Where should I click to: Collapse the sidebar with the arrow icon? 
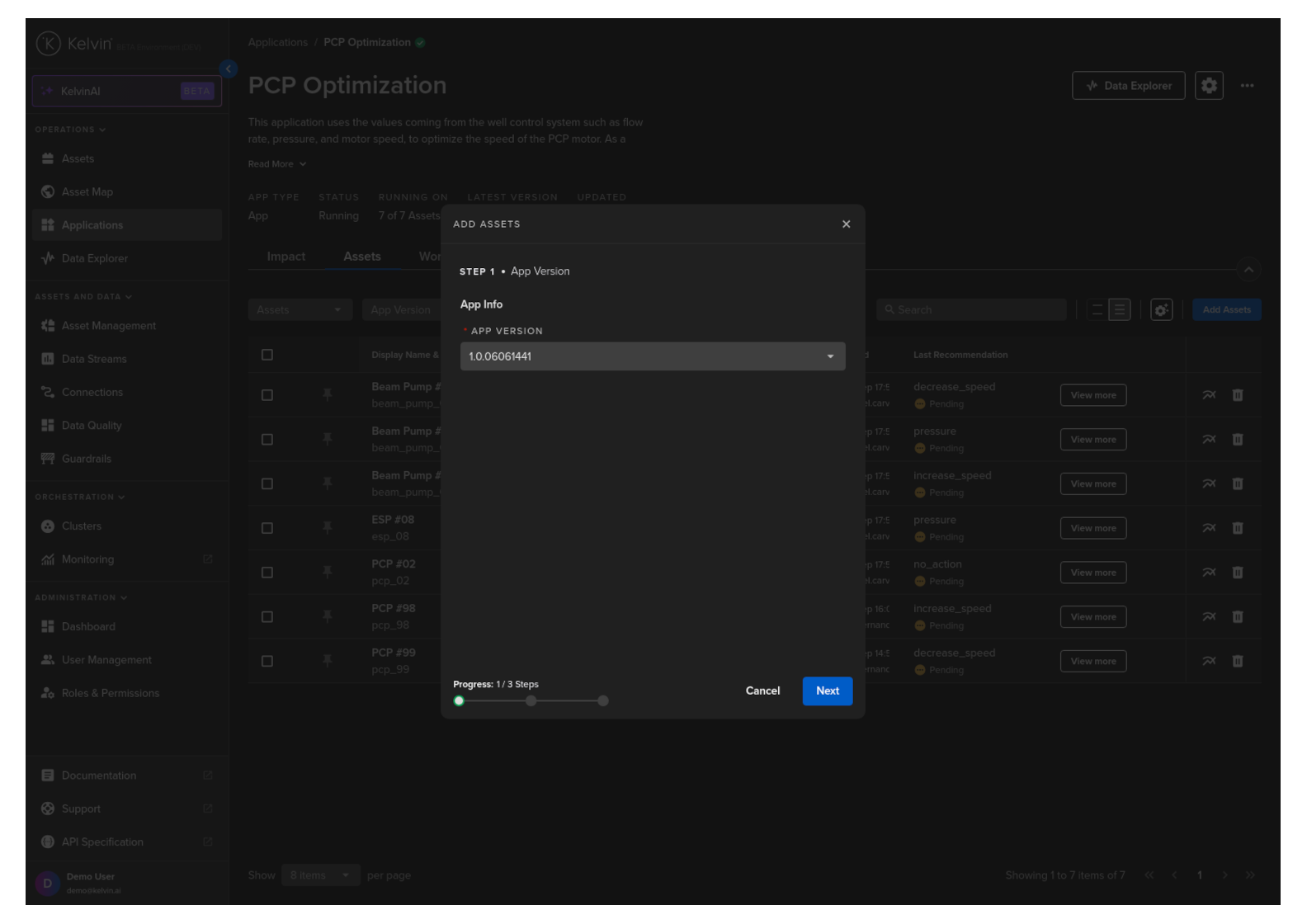[x=229, y=69]
